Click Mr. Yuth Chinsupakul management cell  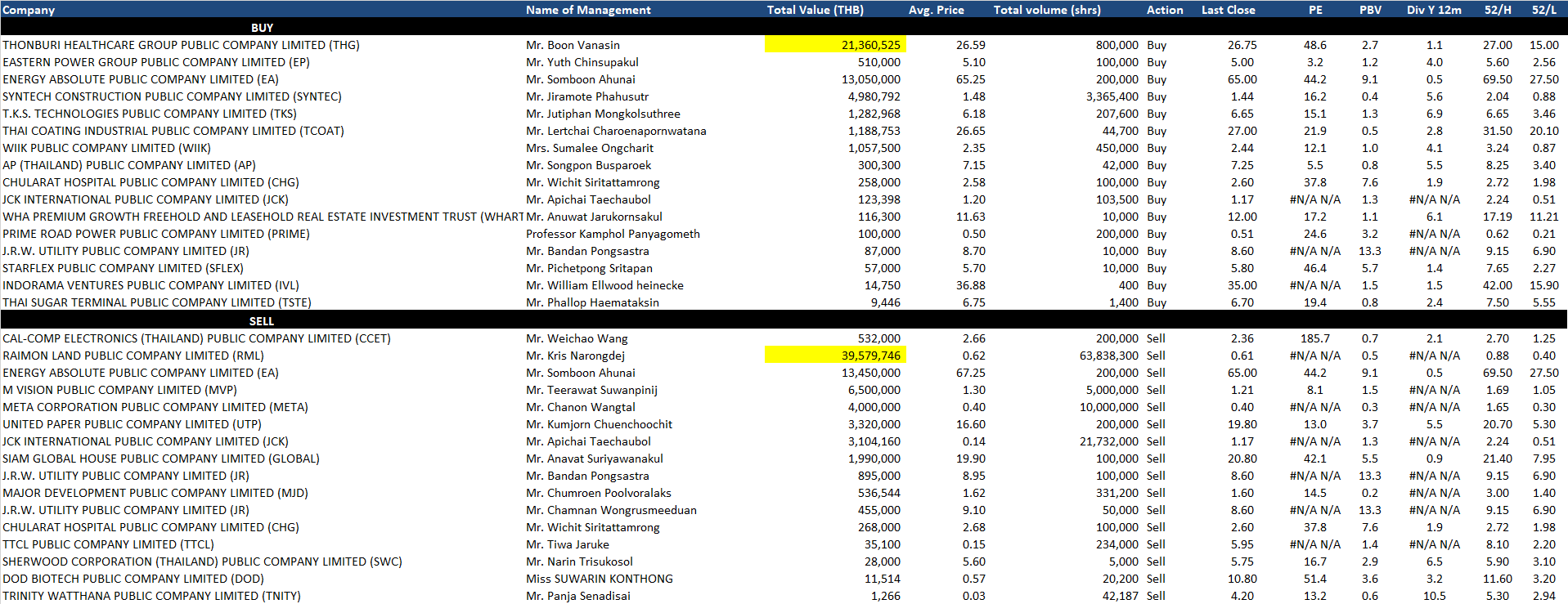[582, 62]
